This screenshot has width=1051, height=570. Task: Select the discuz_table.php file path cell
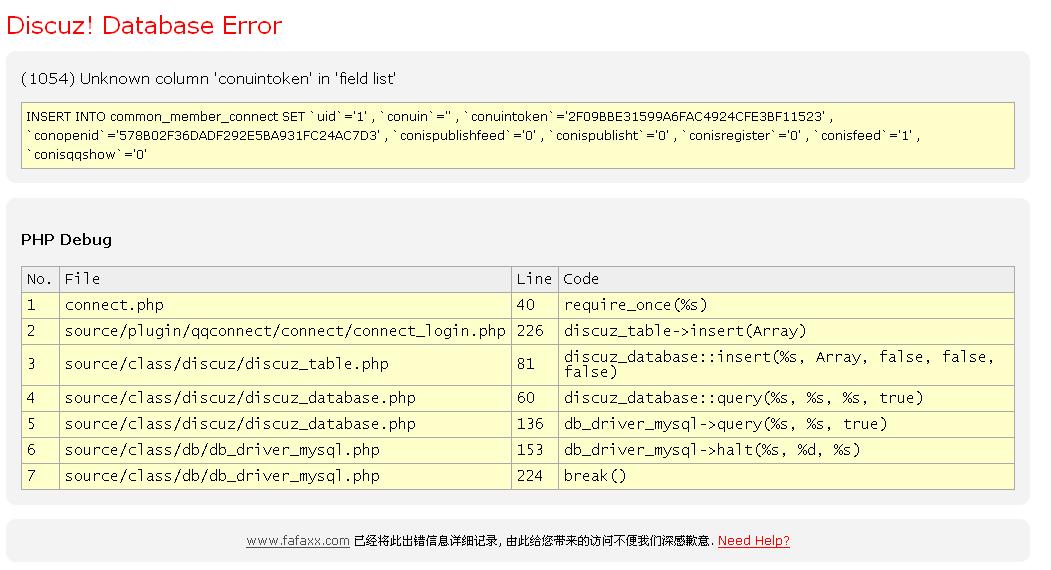pyautogui.click(x=226, y=364)
